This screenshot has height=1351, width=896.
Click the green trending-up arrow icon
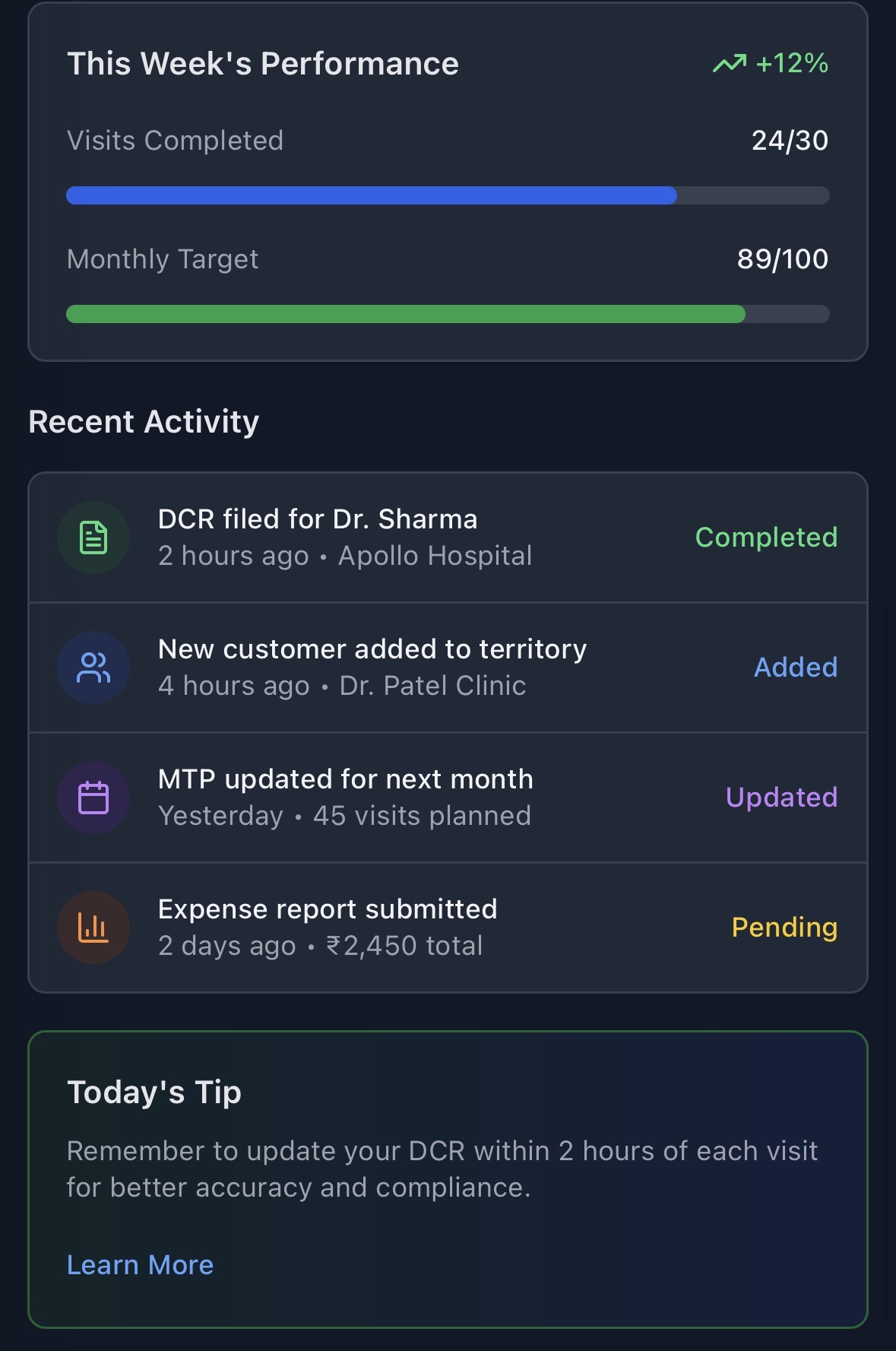tap(730, 64)
